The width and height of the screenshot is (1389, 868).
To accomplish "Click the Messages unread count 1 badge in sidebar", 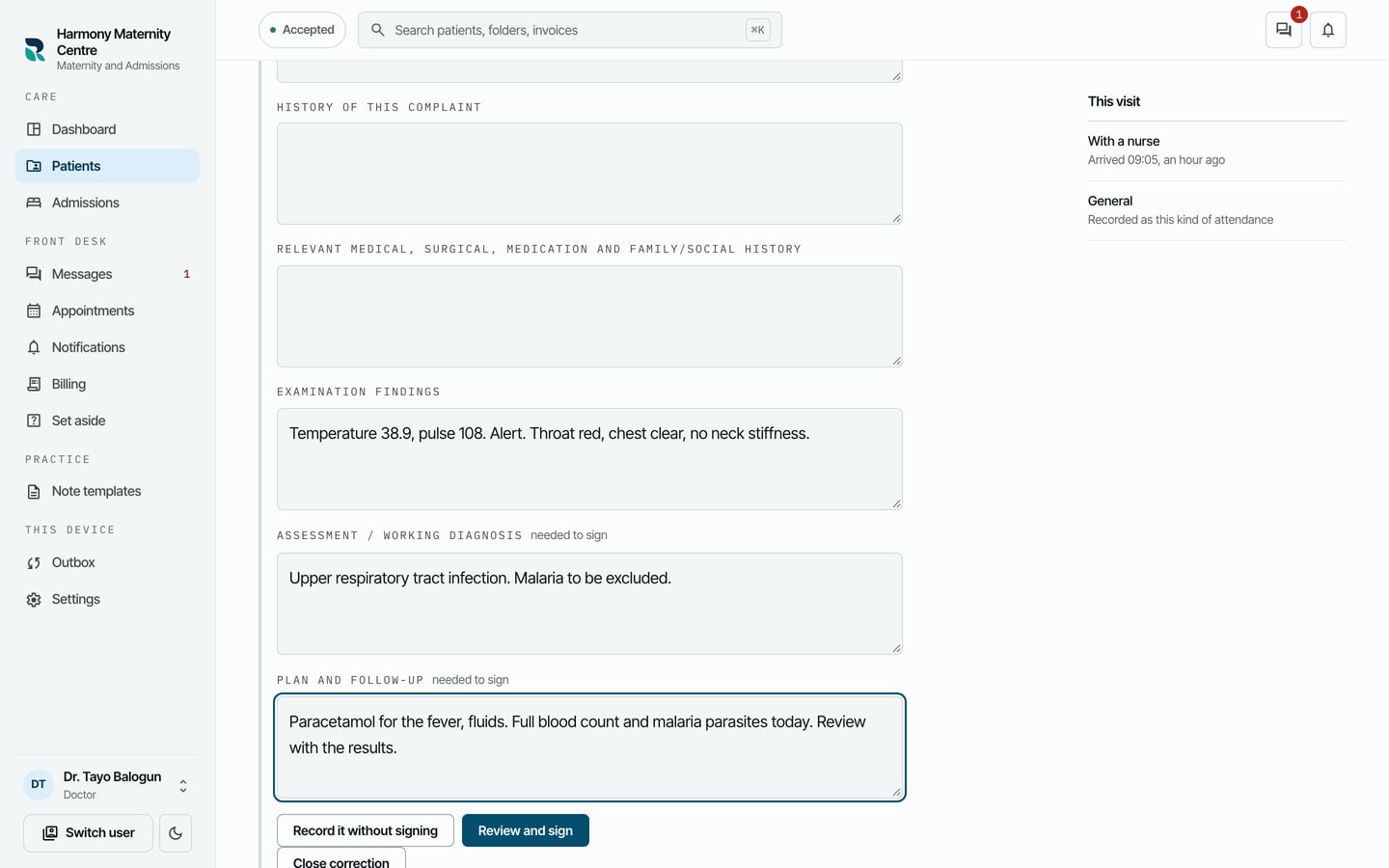I will (186, 274).
